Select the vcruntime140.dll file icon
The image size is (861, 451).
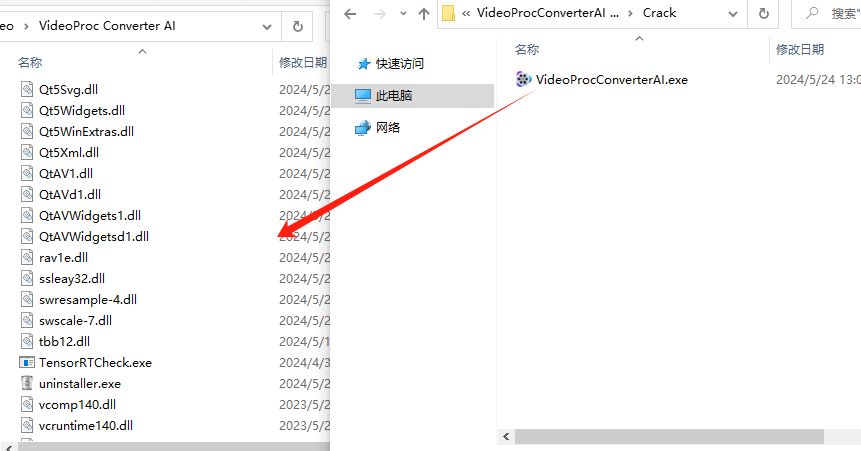(x=27, y=425)
